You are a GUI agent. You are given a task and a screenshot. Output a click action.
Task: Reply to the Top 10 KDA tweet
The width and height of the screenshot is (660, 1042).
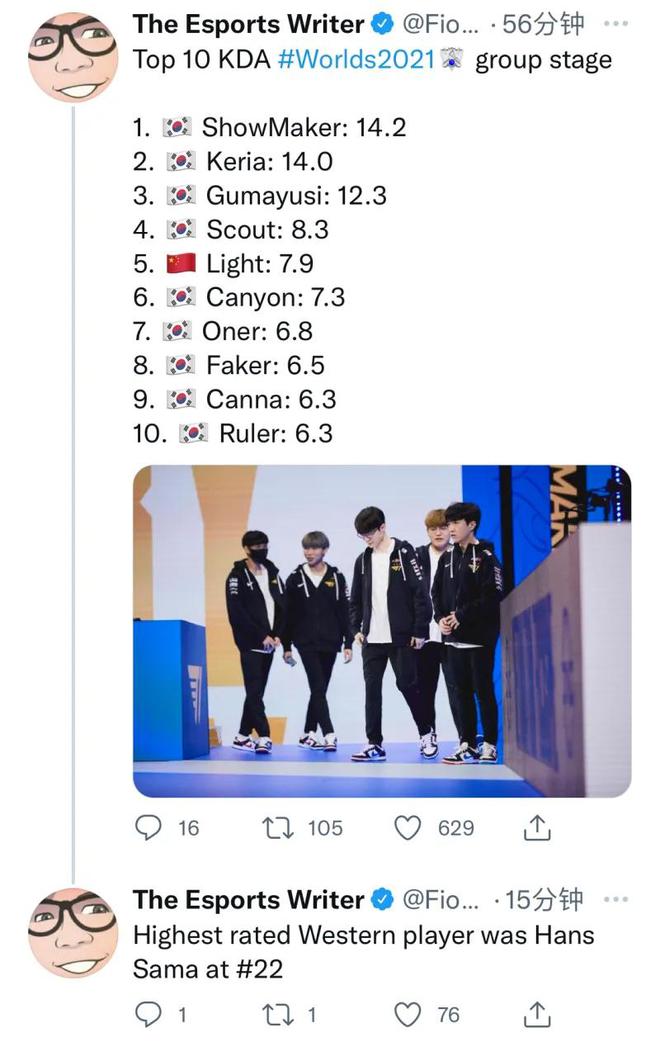[x=148, y=827]
